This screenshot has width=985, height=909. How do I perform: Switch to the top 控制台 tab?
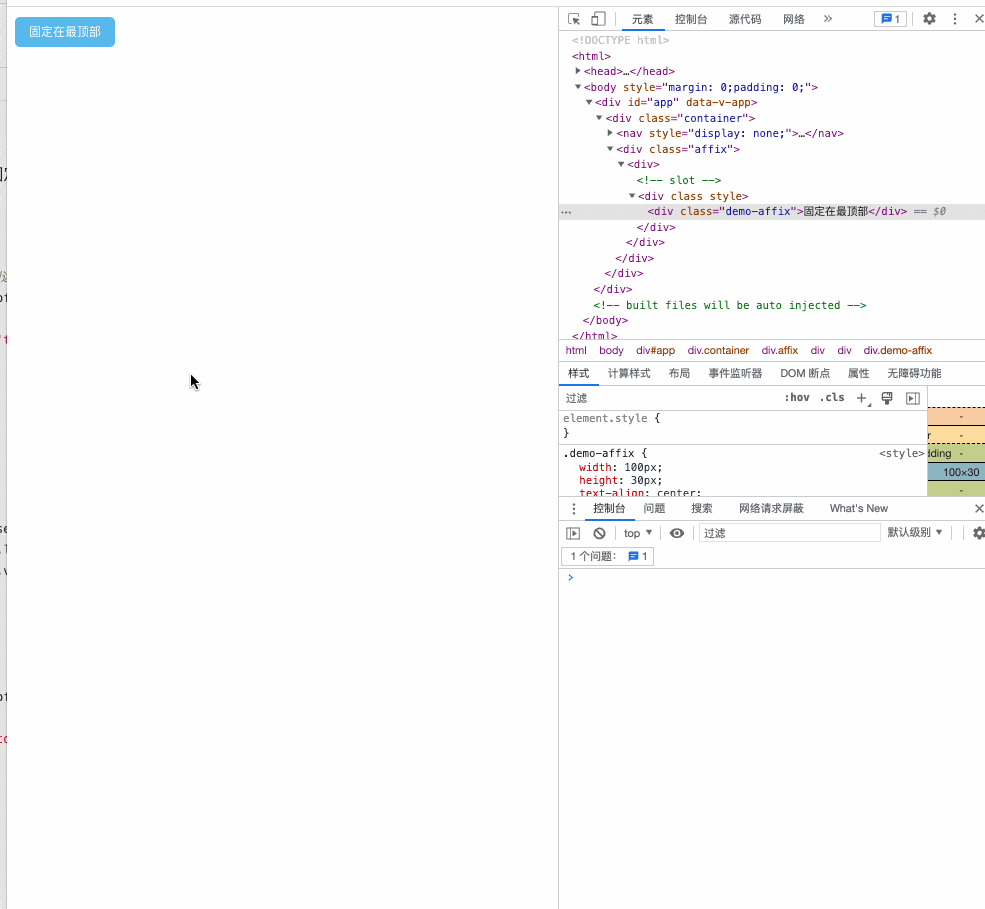tap(691, 19)
